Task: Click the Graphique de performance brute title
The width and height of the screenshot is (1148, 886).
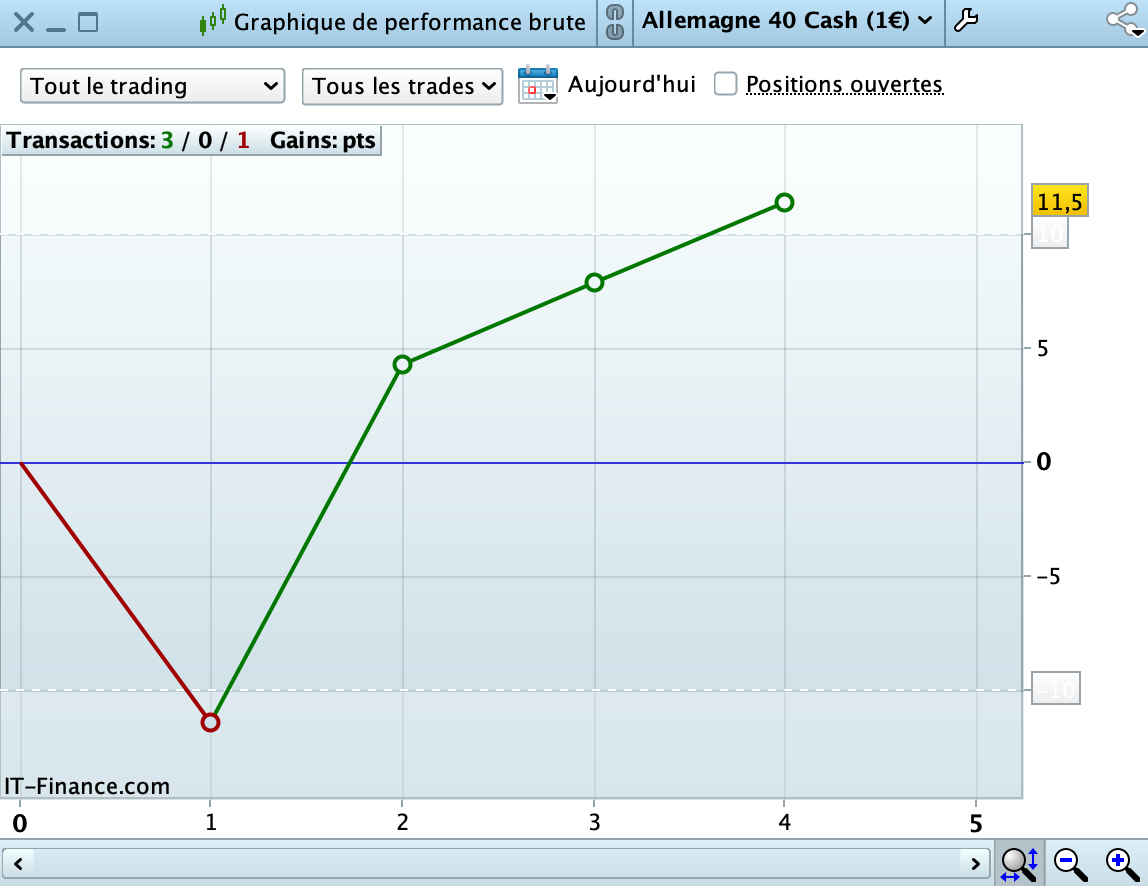Action: click(410, 22)
